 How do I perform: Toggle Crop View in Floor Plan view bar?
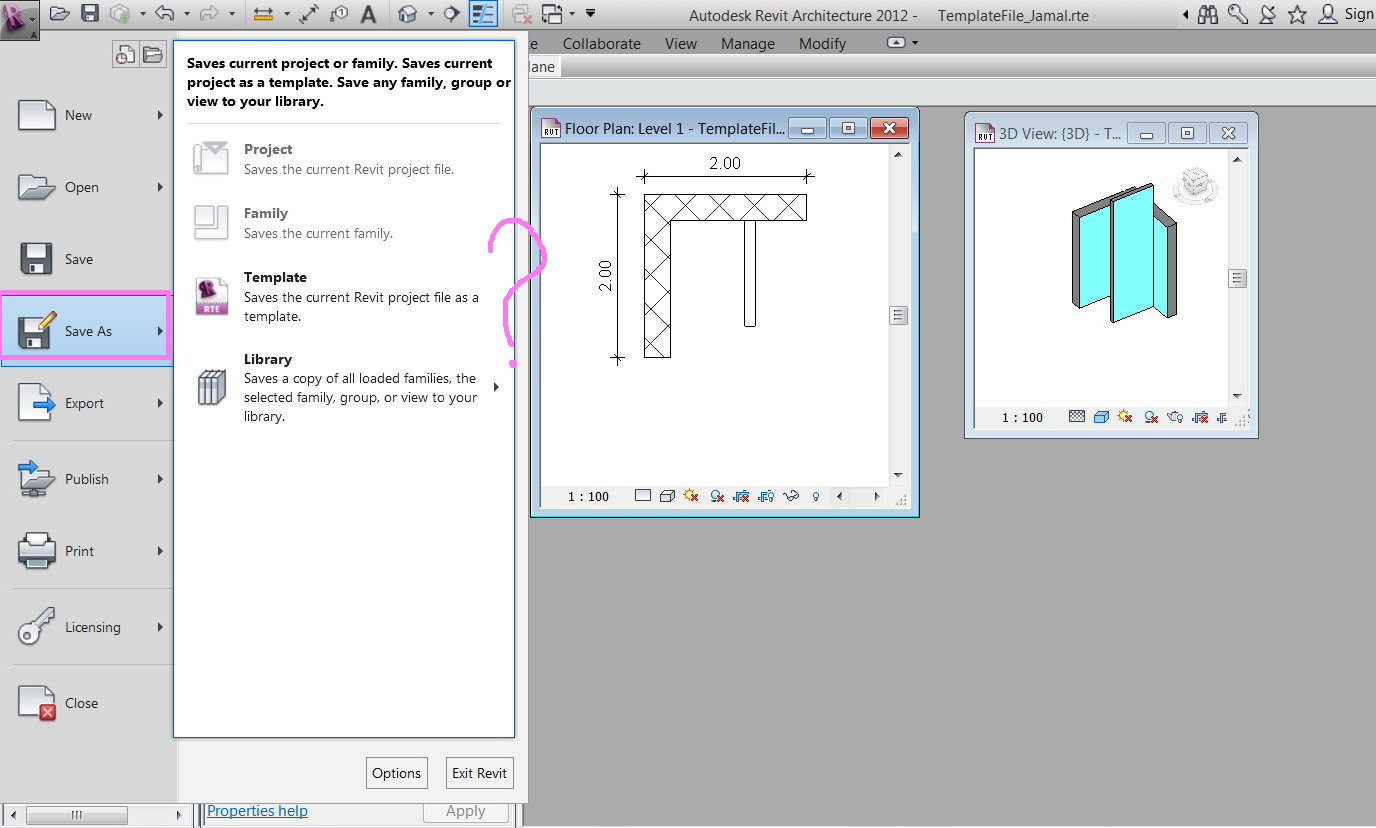click(x=741, y=496)
